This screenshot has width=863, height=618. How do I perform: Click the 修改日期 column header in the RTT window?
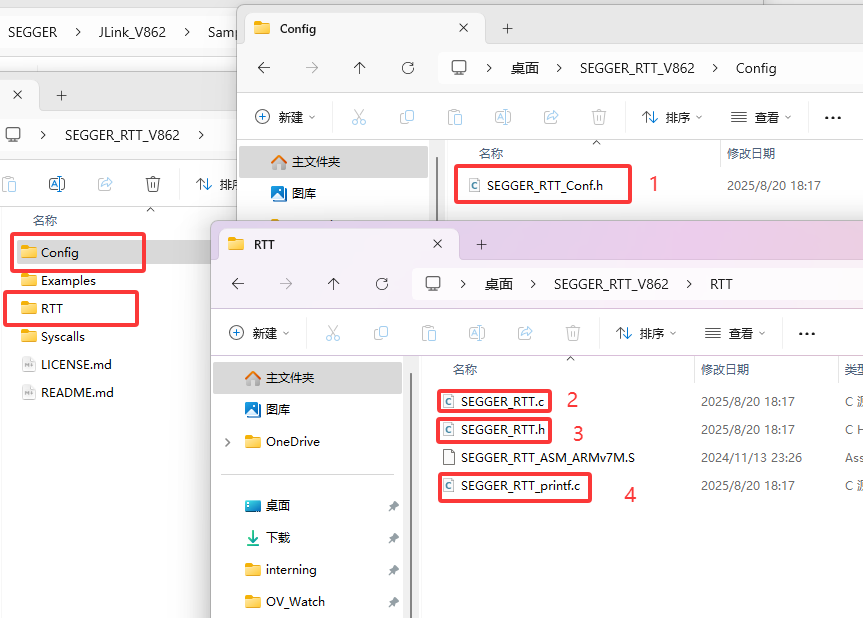coord(724,369)
